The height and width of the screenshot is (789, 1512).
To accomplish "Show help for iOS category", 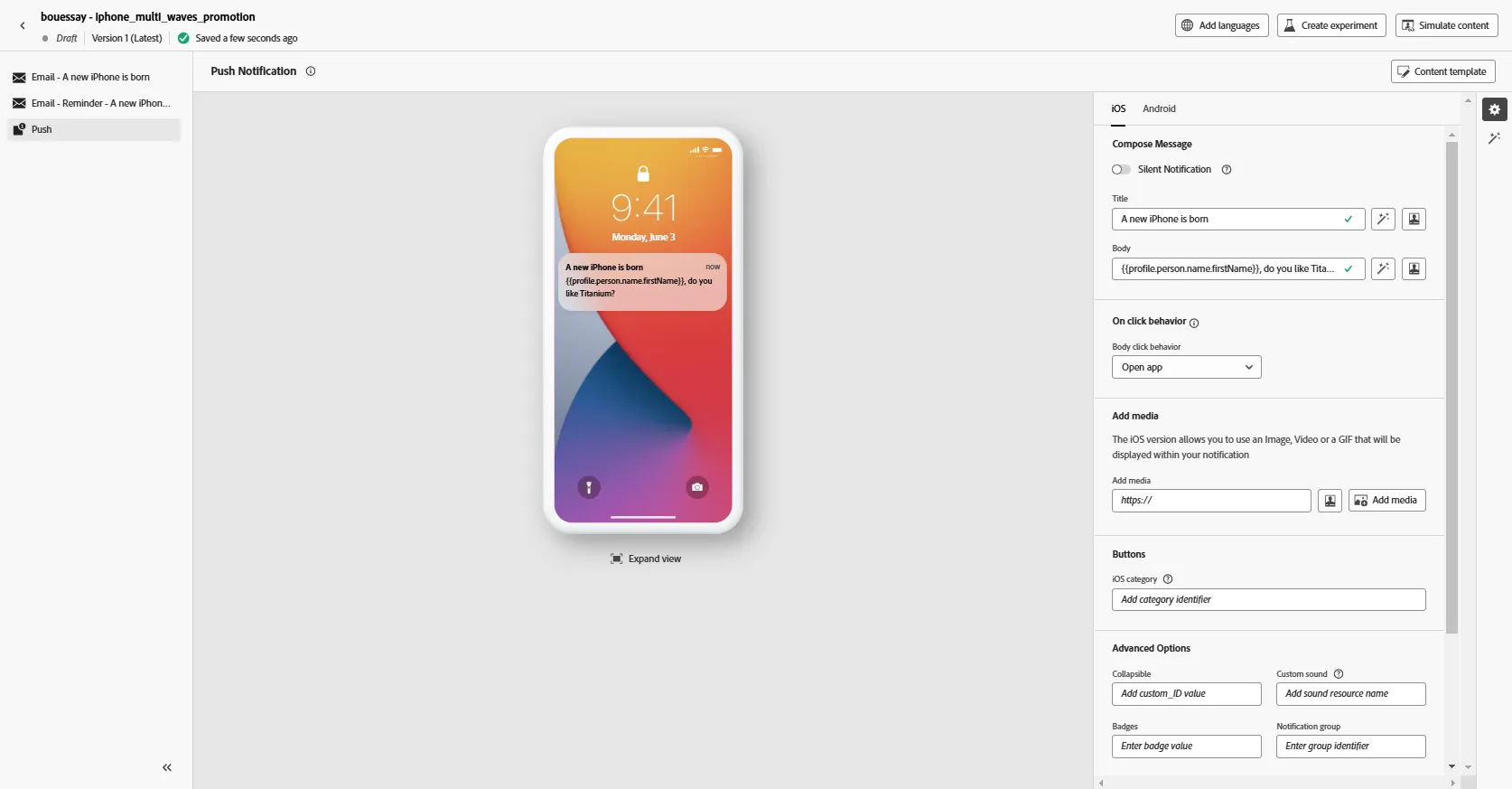I will click(x=1168, y=579).
